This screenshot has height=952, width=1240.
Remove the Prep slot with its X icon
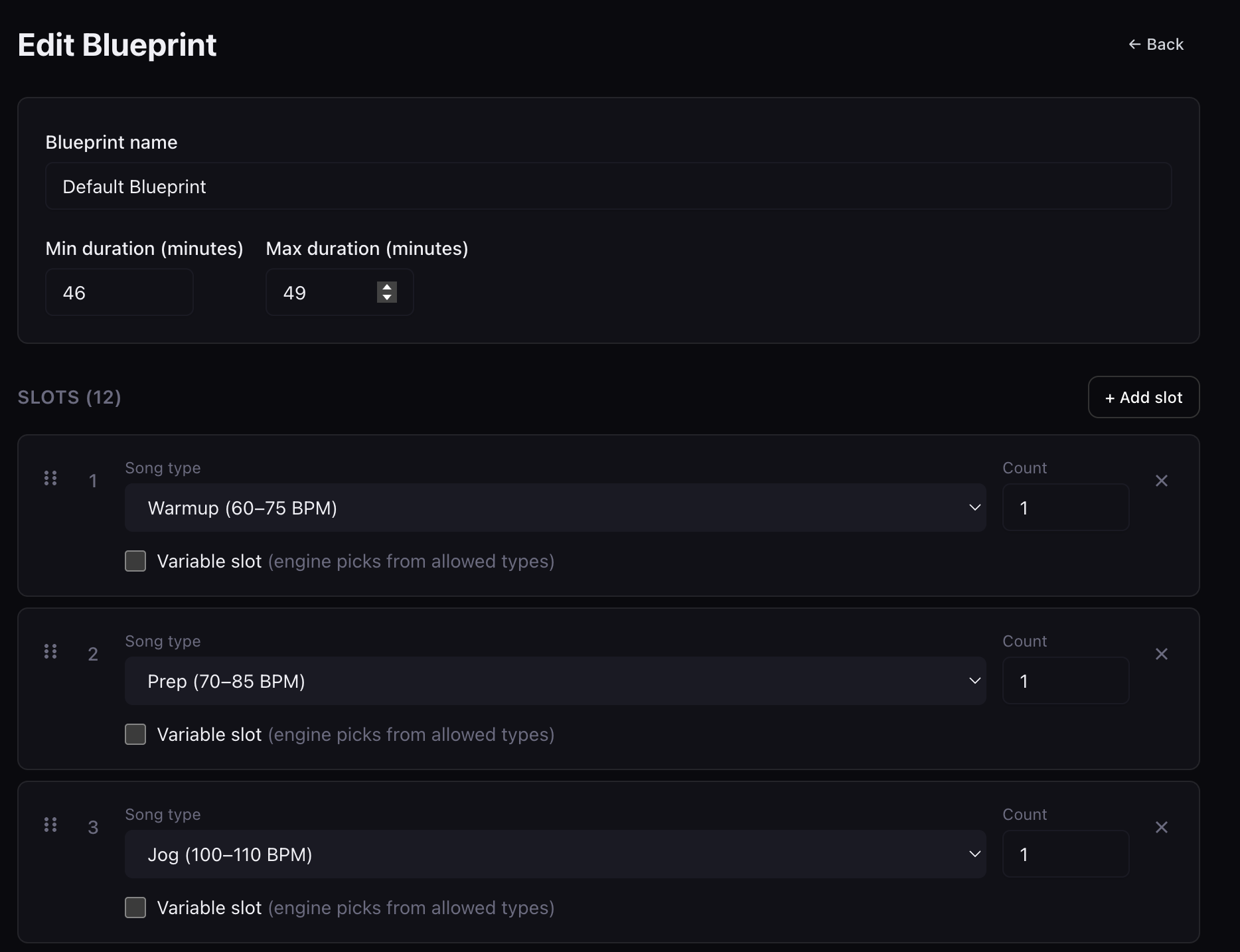coord(1162,654)
